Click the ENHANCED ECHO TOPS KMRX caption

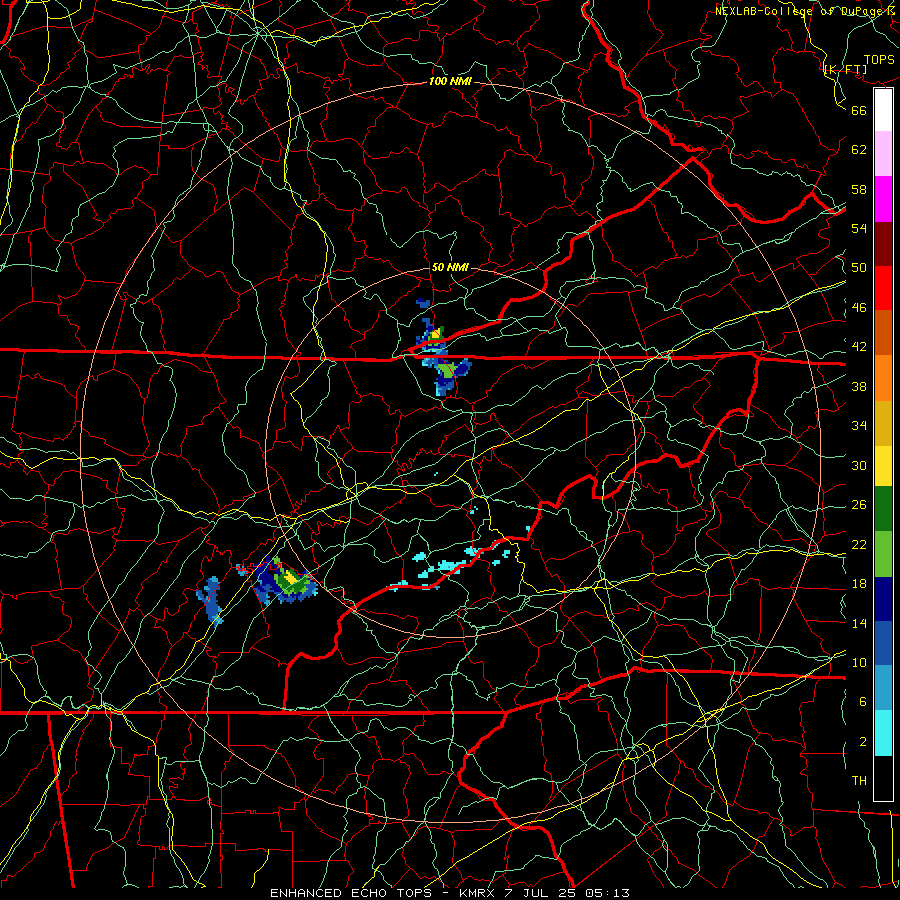coord(449,893)
